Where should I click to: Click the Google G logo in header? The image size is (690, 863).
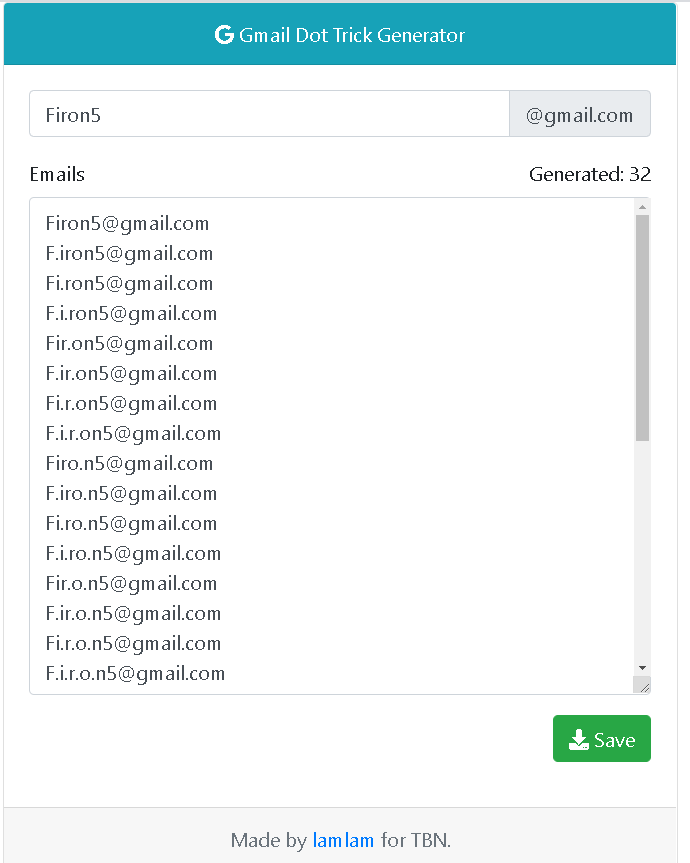(x=224, y=35)
